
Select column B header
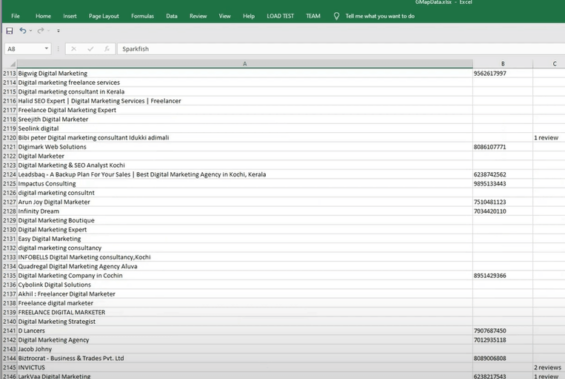[503, 64]
